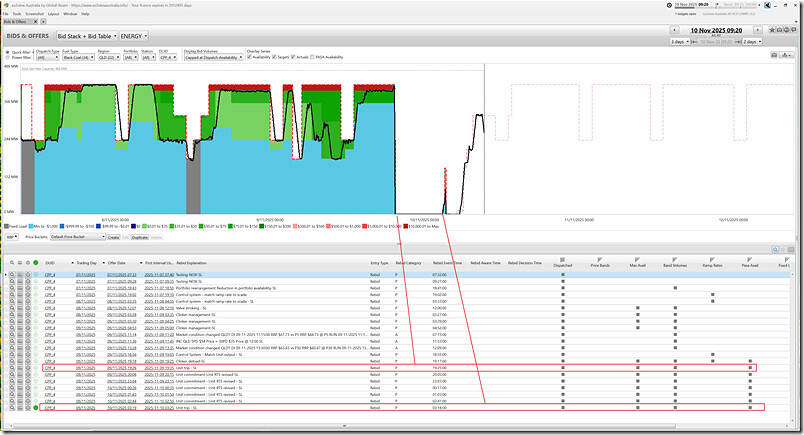This screenshot has width=804, height=435.
Task: Click the 10 Nov 2025 09:20 date heading
Action: pos(716,30)
